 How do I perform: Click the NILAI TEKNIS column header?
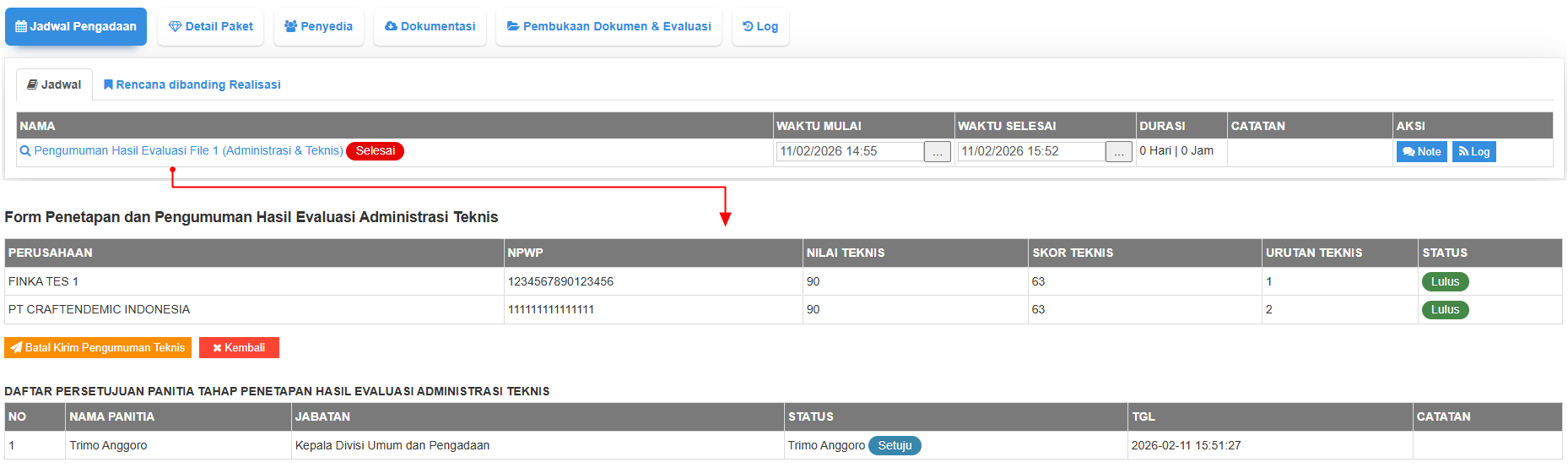pyautogui.click(x=915, y=253)
